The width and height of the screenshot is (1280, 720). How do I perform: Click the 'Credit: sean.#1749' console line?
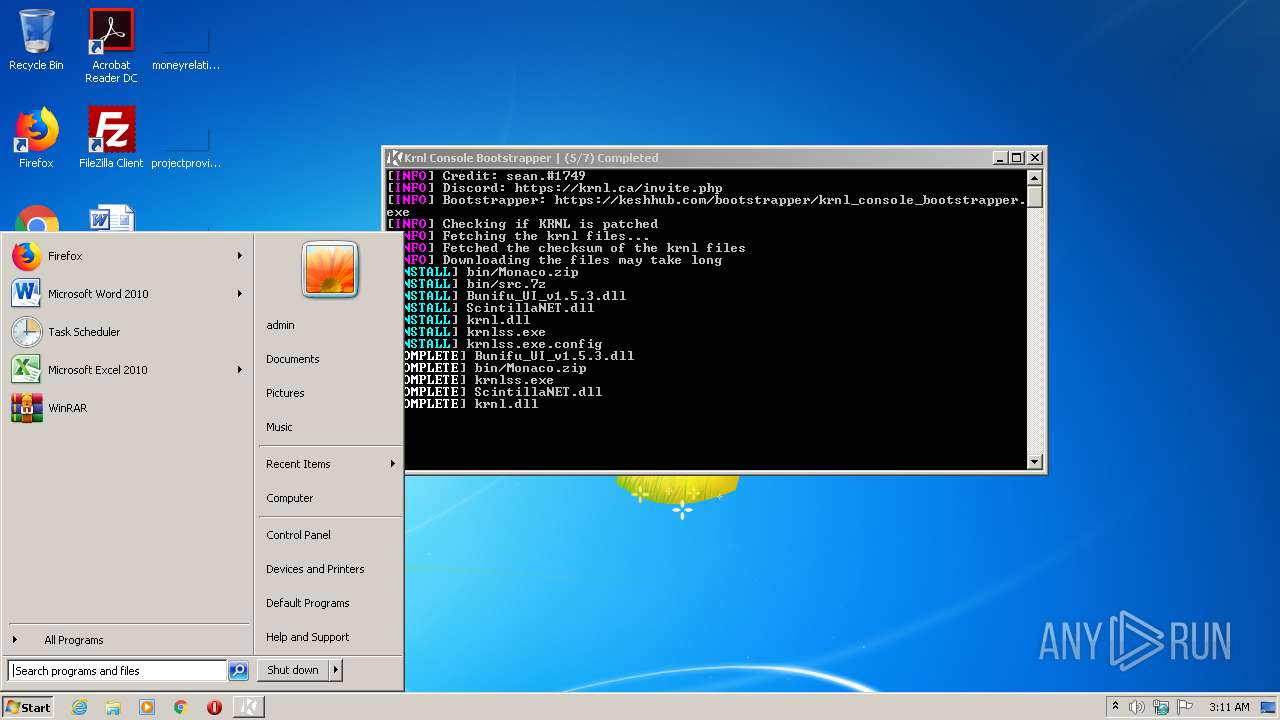(x=486, y=176)
